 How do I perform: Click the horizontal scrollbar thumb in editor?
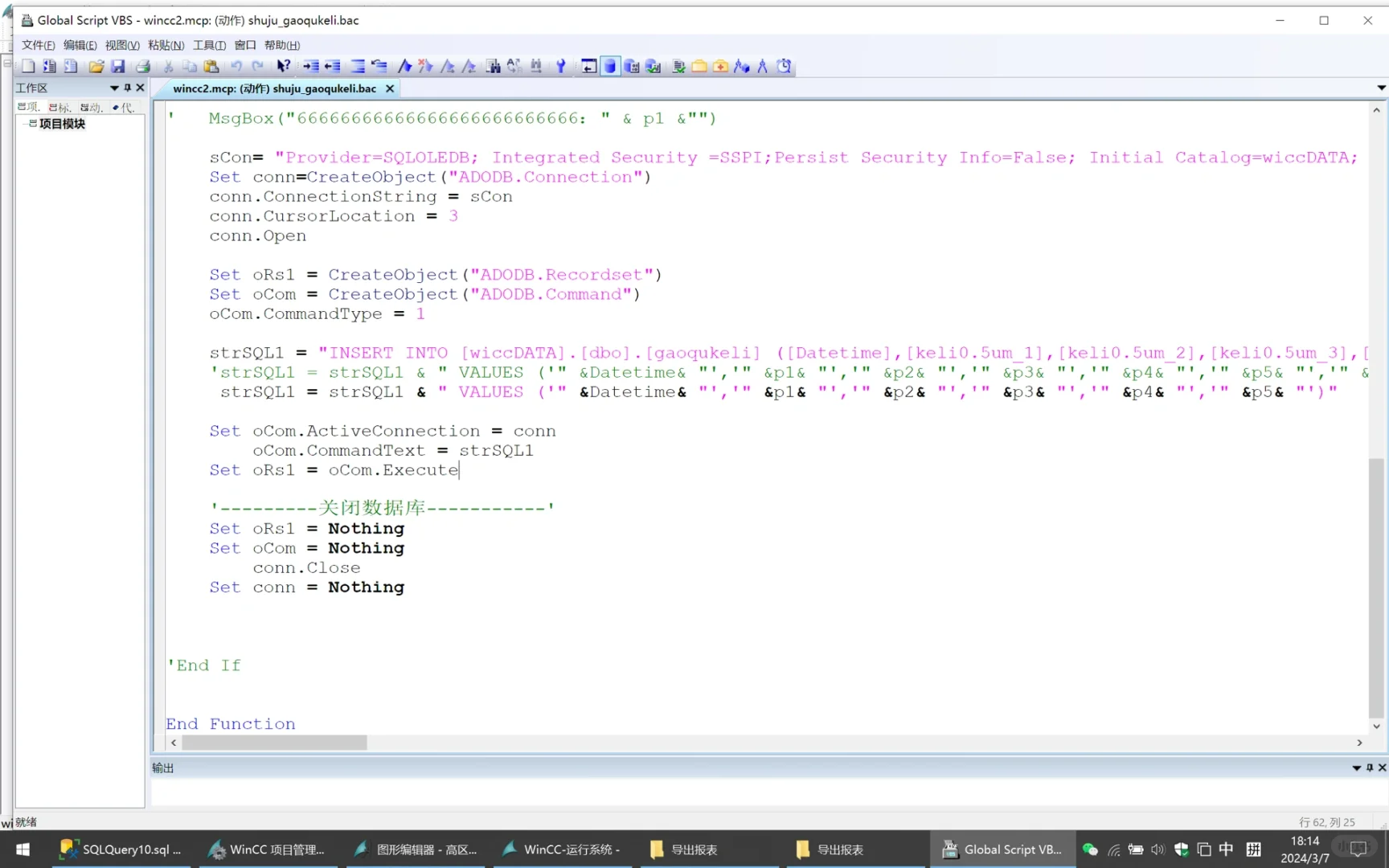274,743
